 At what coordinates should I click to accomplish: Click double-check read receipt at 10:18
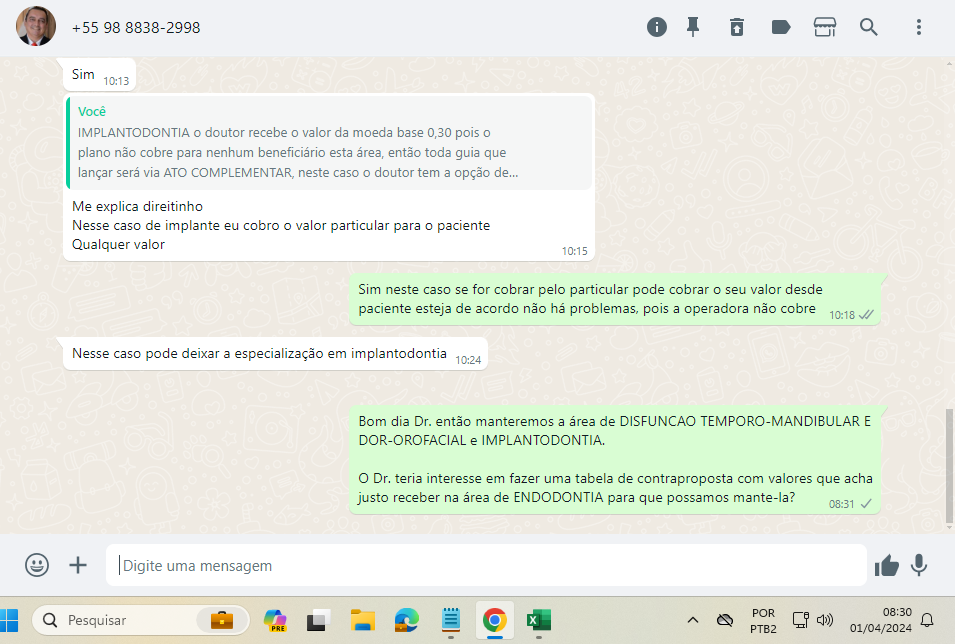[865, 315]
